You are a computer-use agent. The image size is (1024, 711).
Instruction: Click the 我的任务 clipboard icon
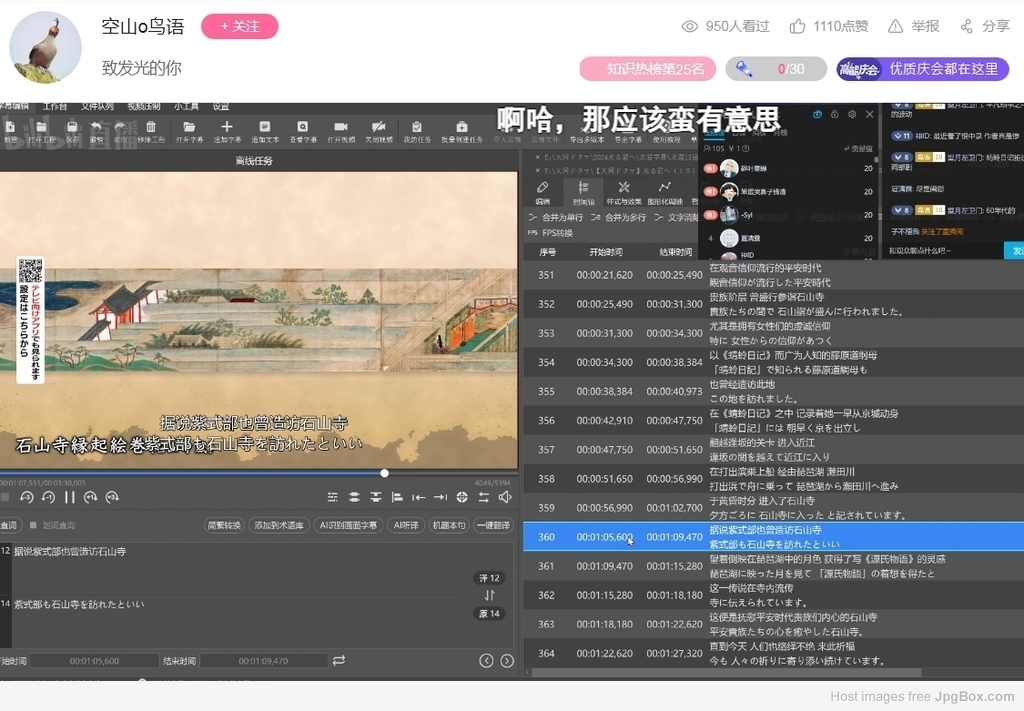(x=417, y=127)
